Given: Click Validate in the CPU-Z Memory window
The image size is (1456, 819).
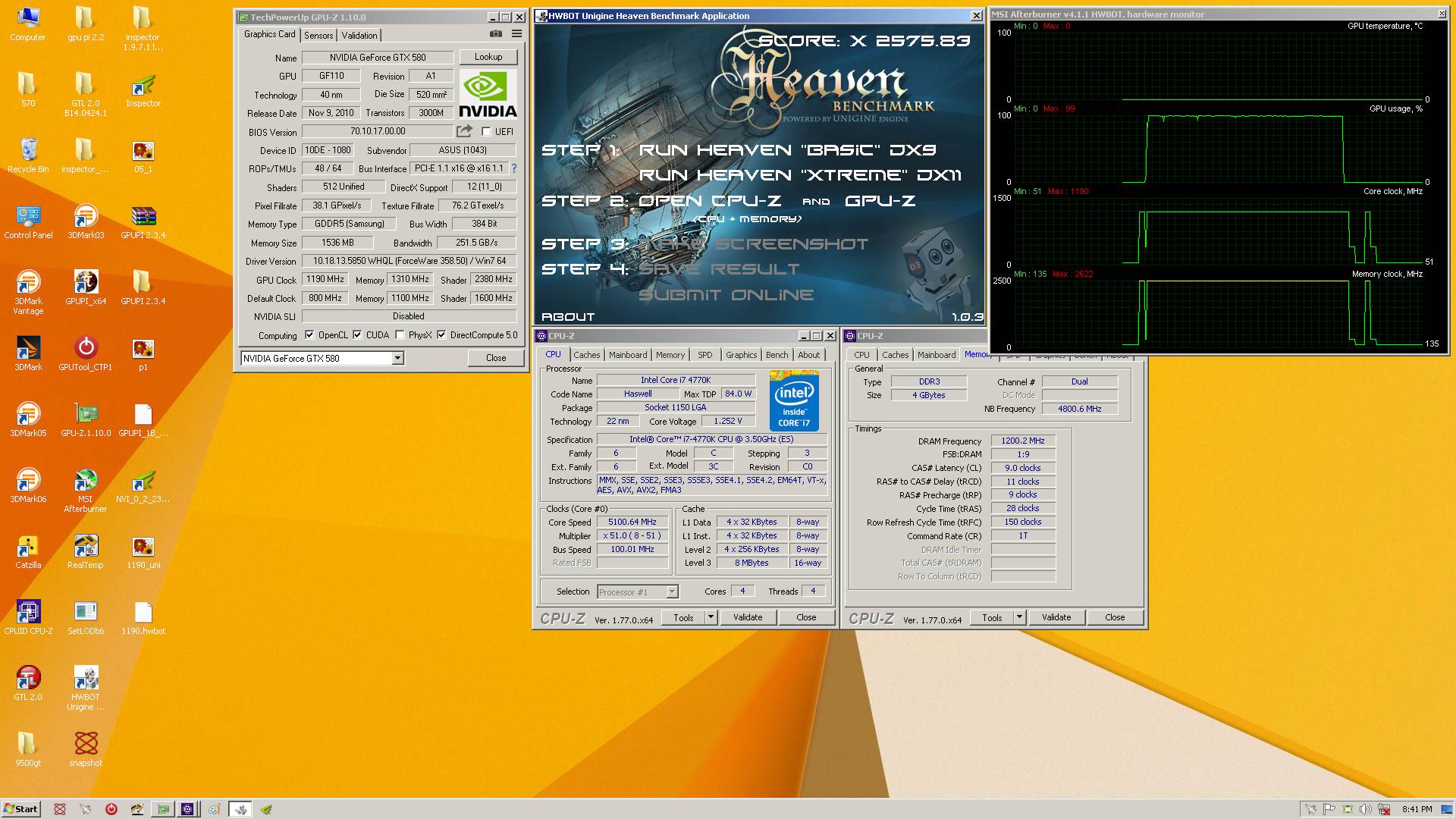Looking at the screenshot, I should coord(1056,617).
